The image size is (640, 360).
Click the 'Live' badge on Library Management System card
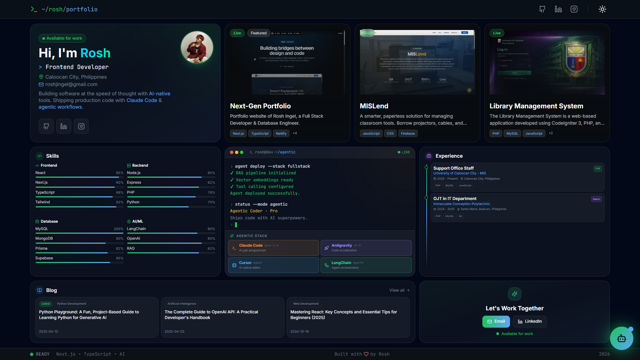point(497,33)
